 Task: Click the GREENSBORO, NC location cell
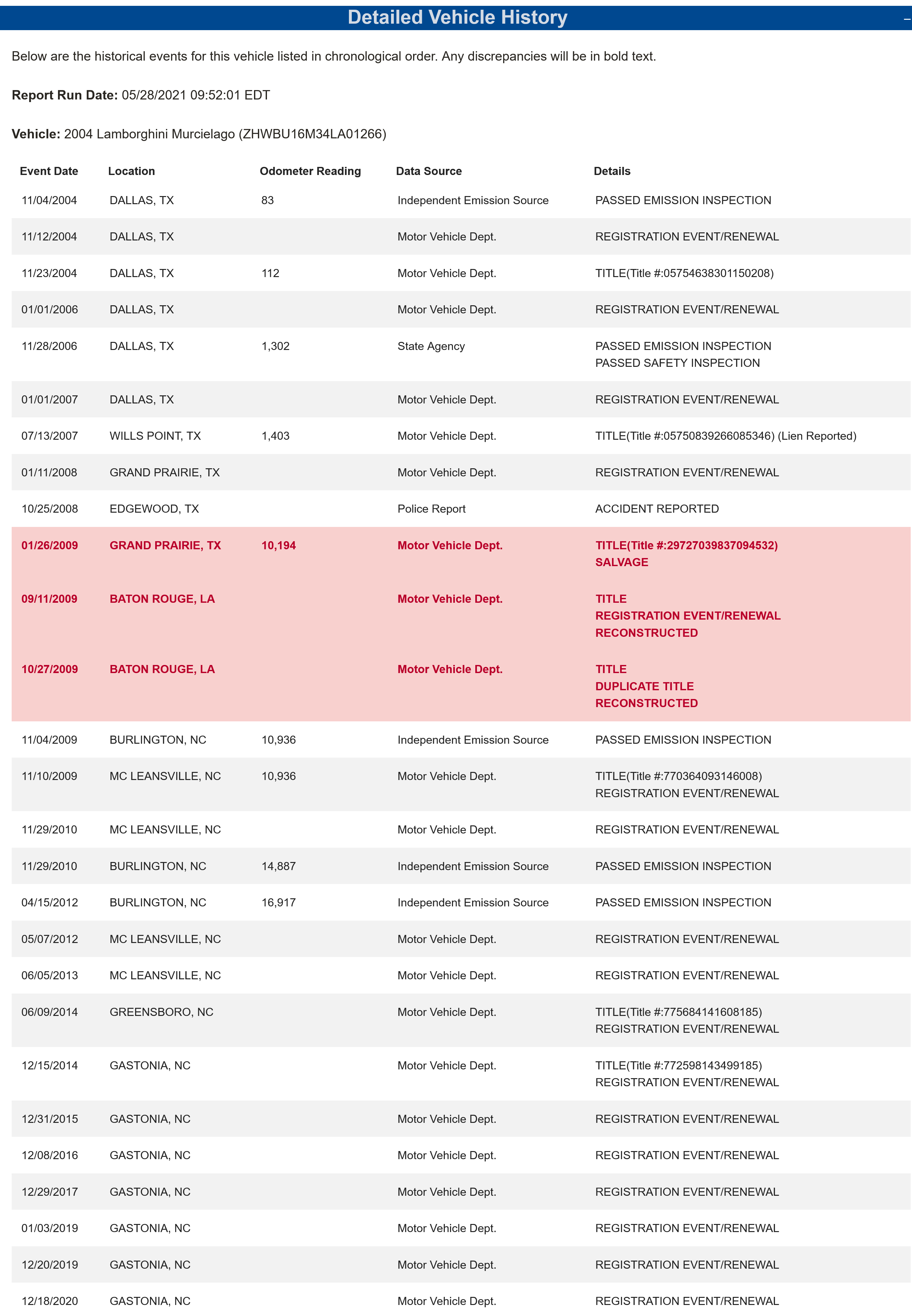(161, 1012)
